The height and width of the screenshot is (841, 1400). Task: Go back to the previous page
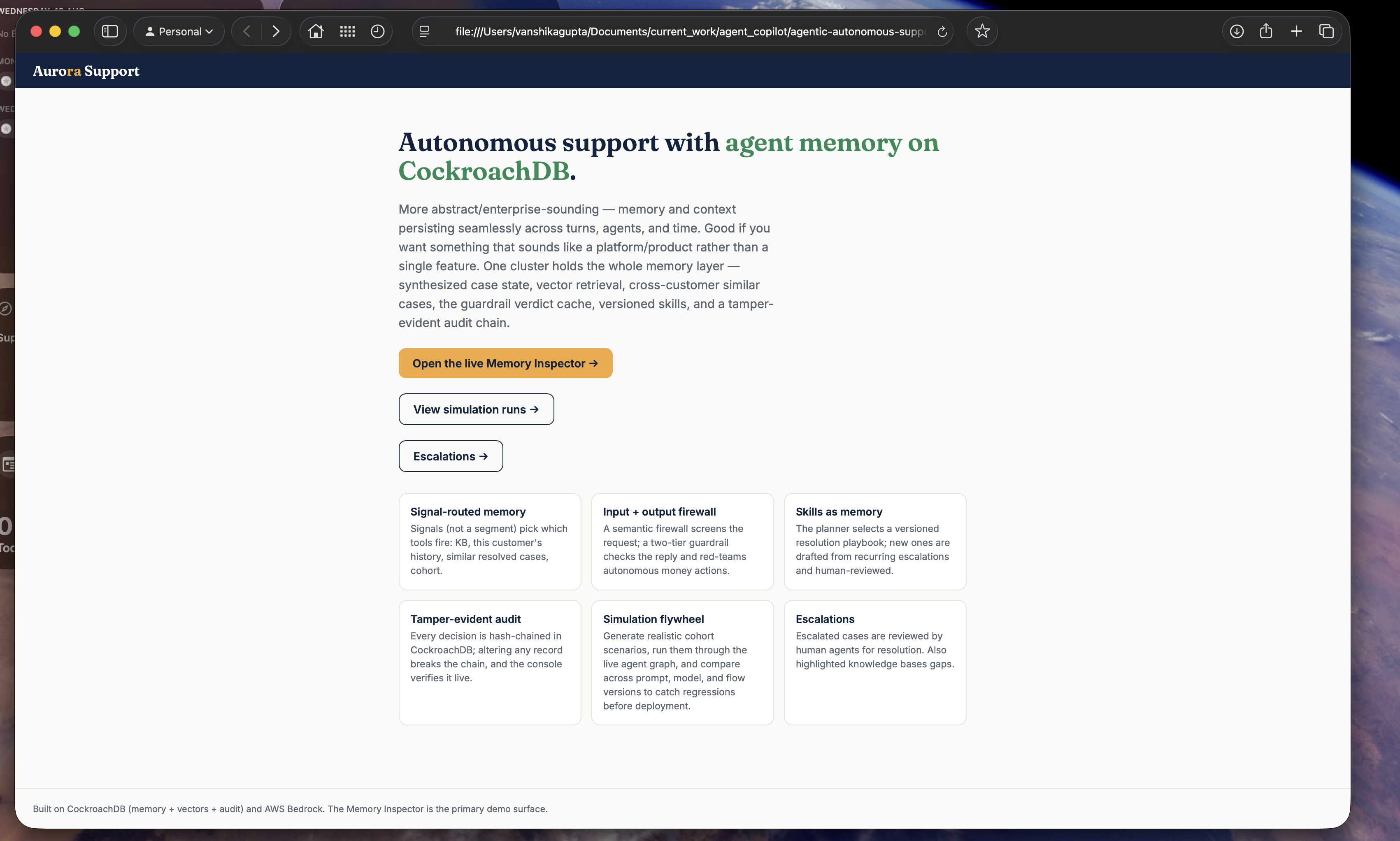[247, 32]
